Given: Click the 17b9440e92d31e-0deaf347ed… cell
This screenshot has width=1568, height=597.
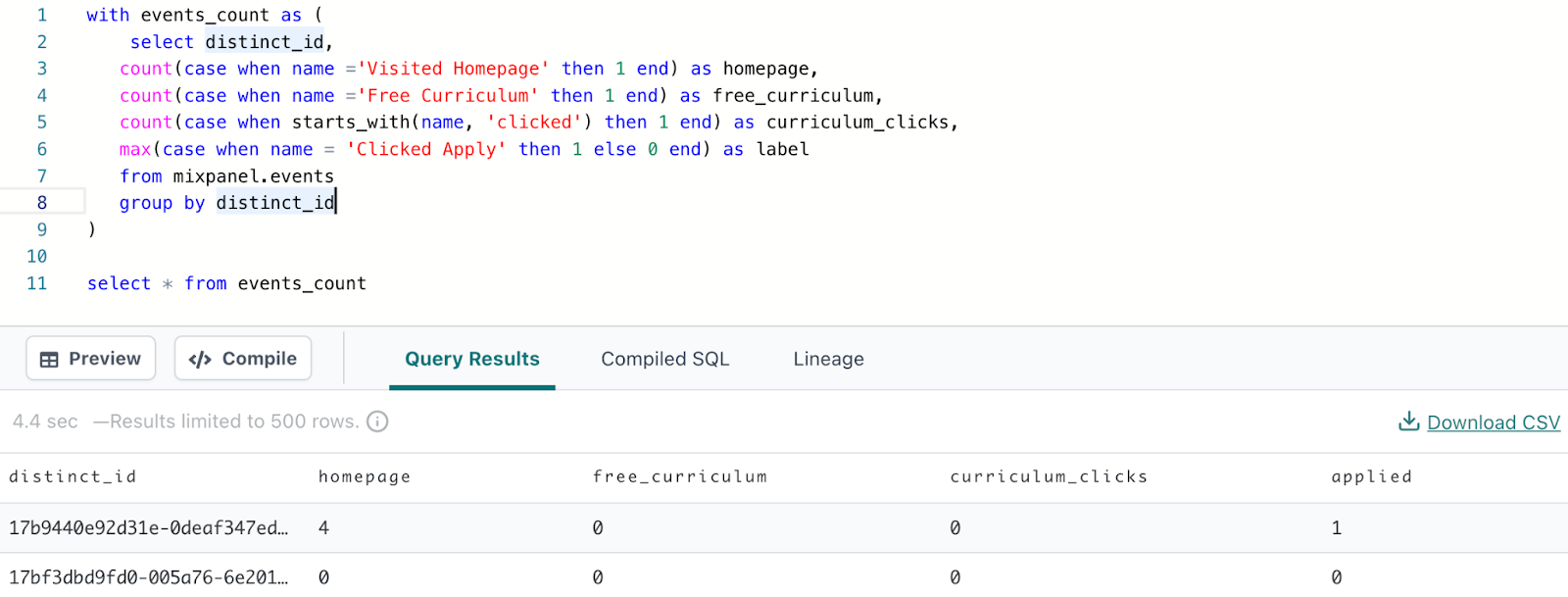Looking at the screenshot, I should tap(149, 527).
